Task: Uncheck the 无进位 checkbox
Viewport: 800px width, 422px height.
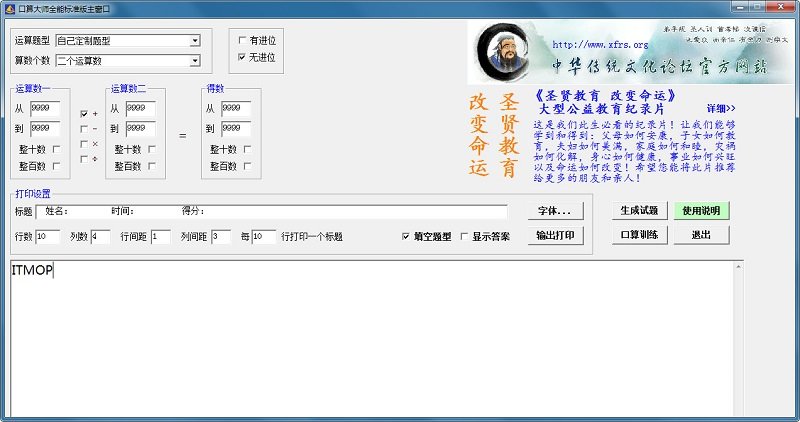Action: click(242, 57)
